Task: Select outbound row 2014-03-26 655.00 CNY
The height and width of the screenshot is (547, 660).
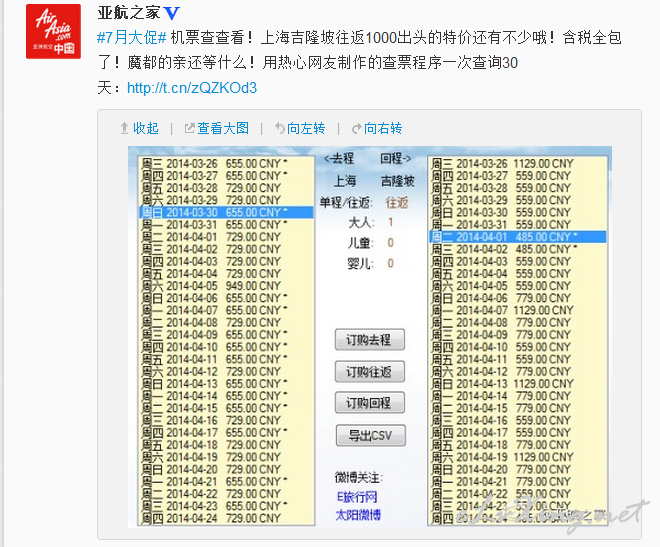Action: (226, 163)
